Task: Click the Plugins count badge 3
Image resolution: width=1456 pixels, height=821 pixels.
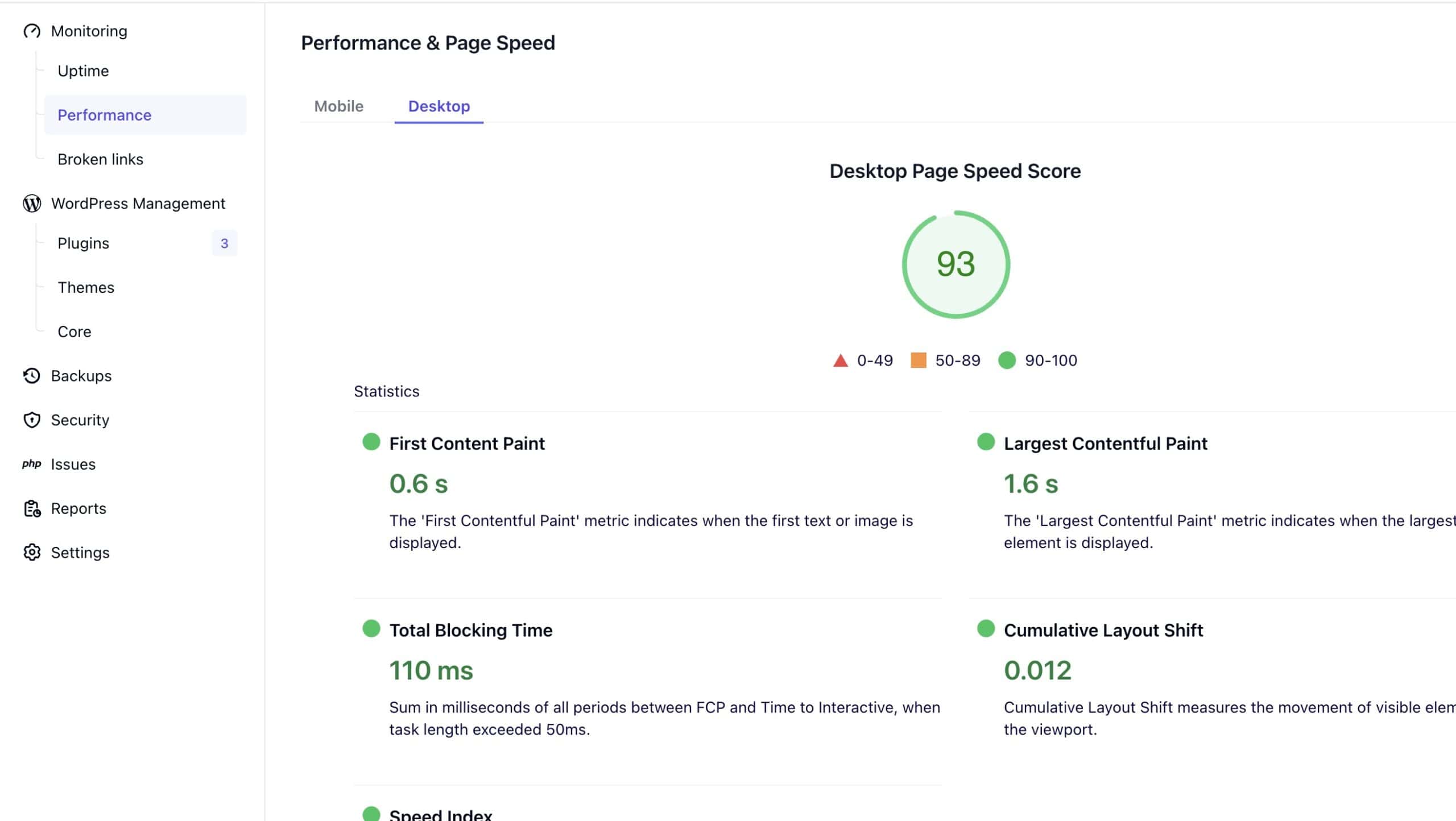Action: [224, 243]
